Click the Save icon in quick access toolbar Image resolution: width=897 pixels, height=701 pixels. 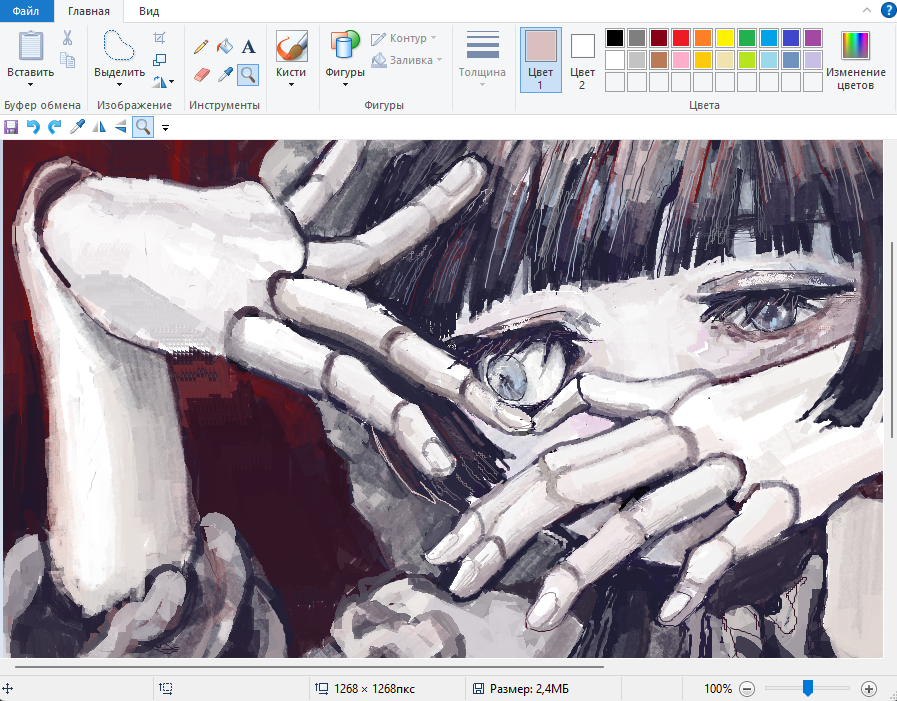click(11, 127)
